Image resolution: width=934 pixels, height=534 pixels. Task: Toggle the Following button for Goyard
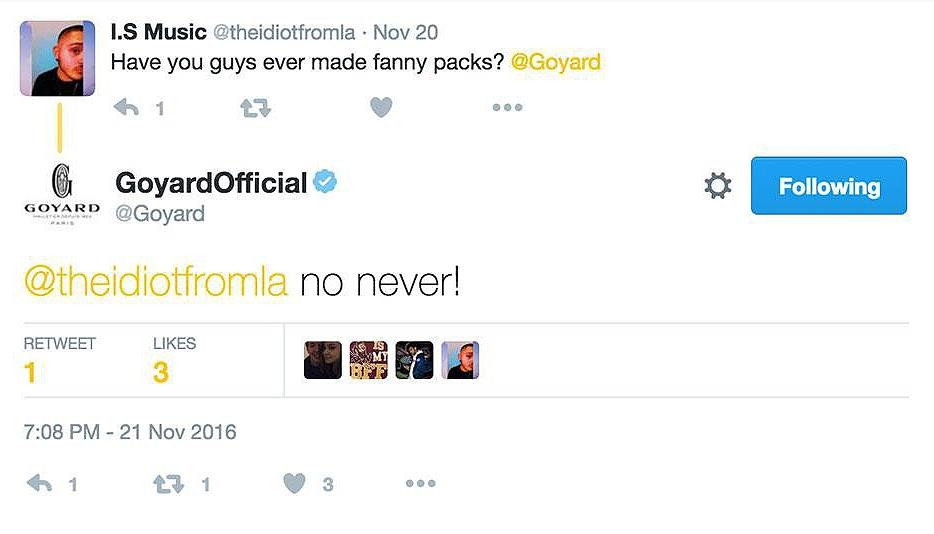[828, 186]
